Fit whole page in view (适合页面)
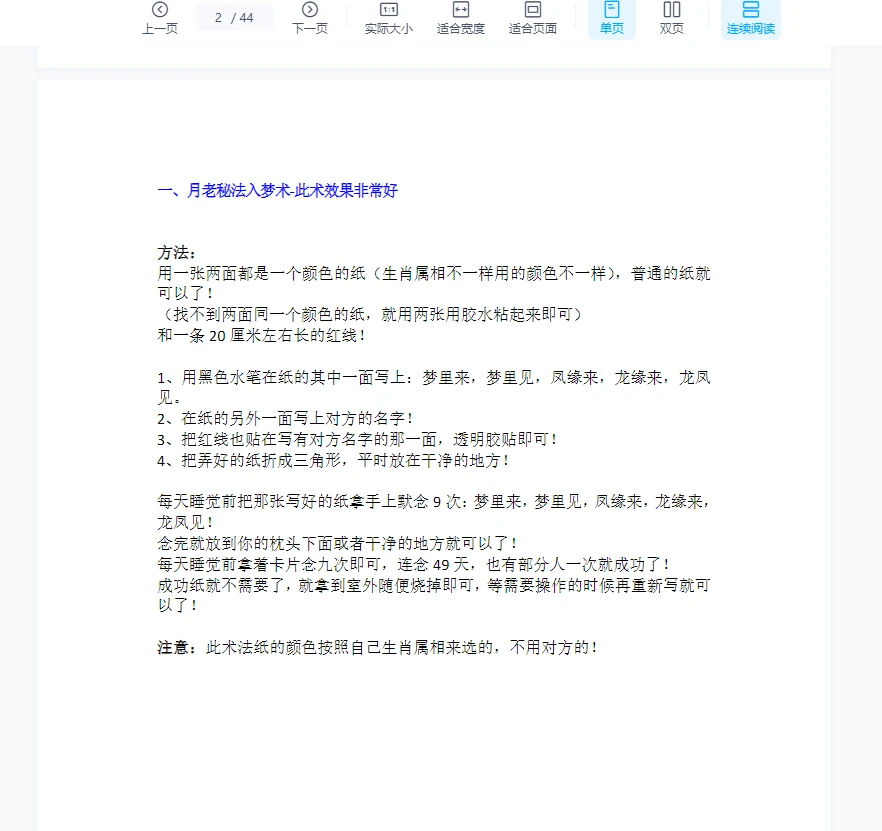 pos(533,18)
